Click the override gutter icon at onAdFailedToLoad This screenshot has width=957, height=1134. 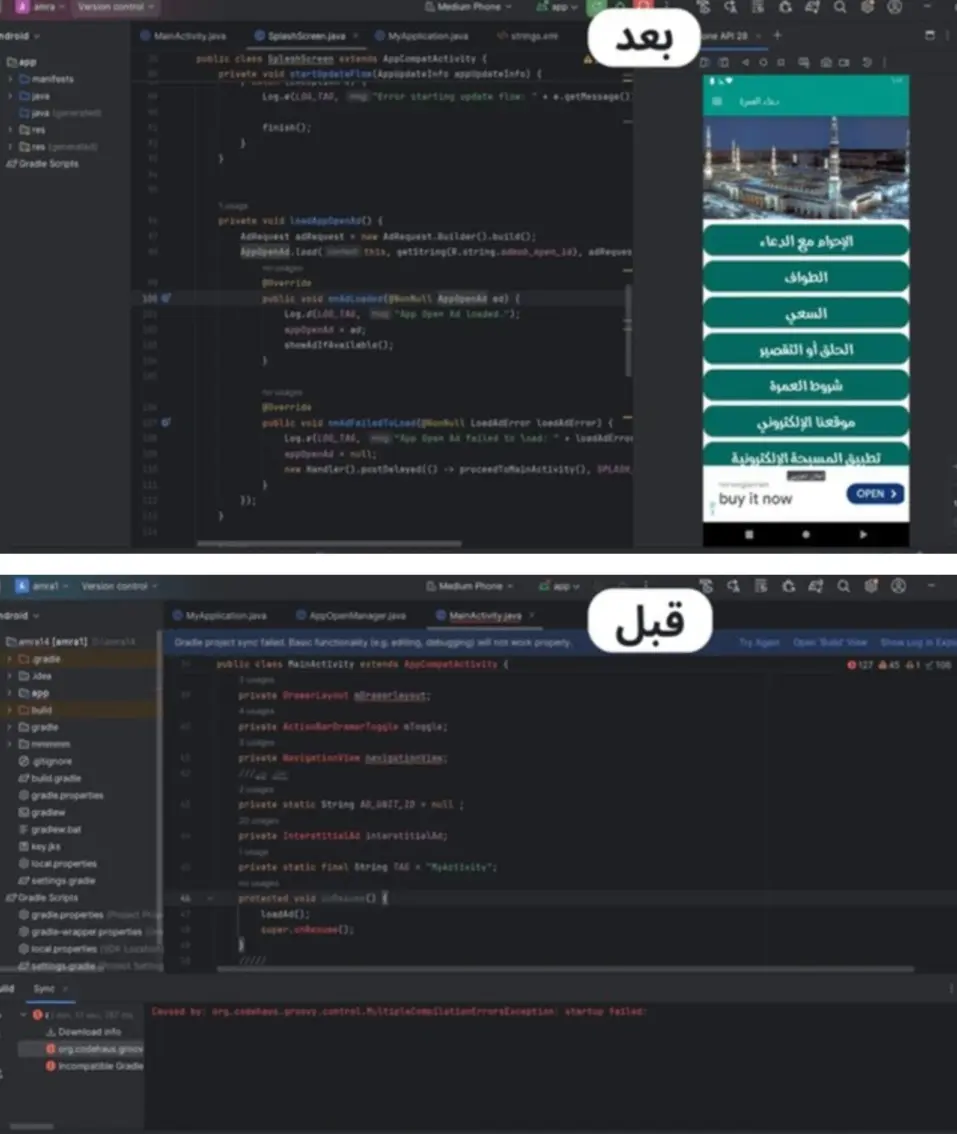pyautogui.click(x=166, y=422)
